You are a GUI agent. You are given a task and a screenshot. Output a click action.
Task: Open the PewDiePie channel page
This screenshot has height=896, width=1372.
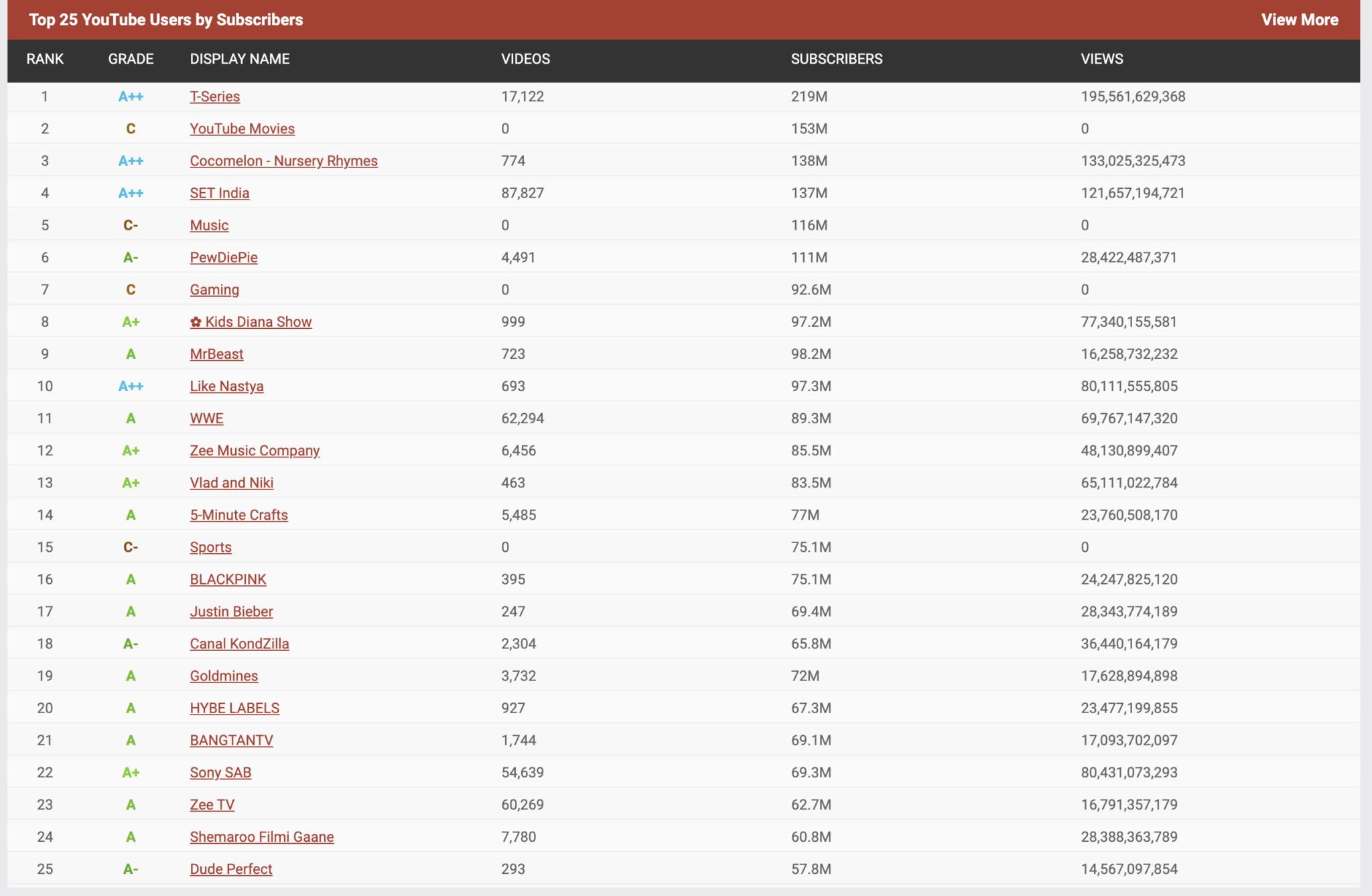223,257
